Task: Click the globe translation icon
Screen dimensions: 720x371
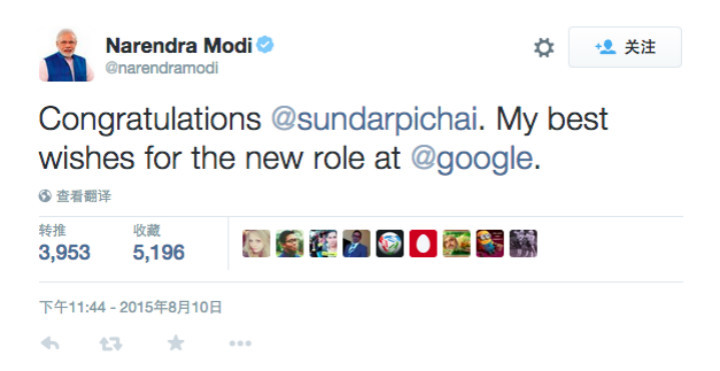Action: coord(45,196)
